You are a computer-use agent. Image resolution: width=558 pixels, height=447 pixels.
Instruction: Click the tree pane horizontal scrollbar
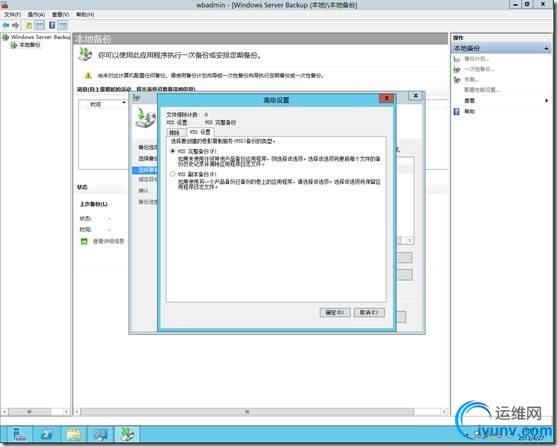point(29,412)
